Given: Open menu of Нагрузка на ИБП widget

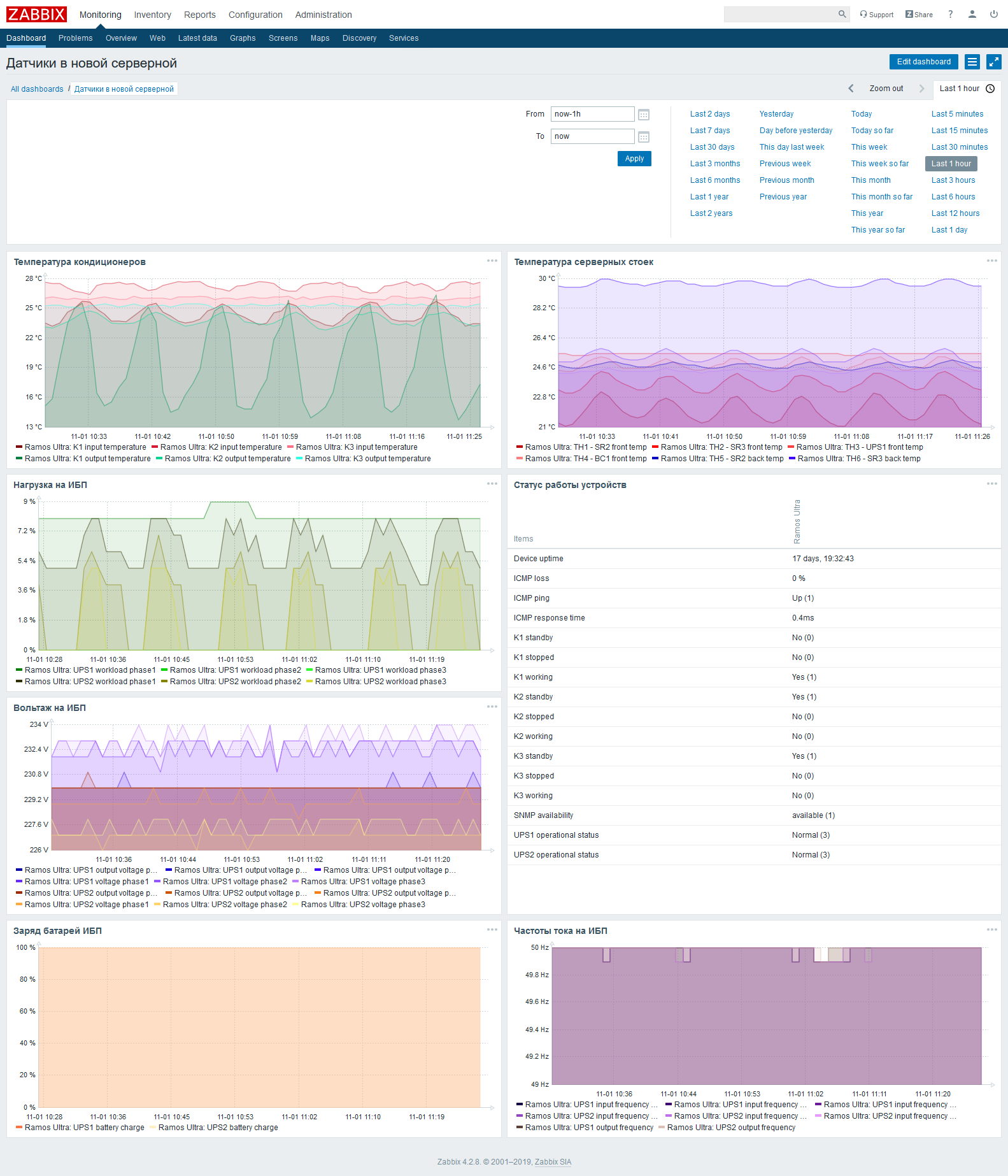Looking at the screenshot, I should (492, 484).
